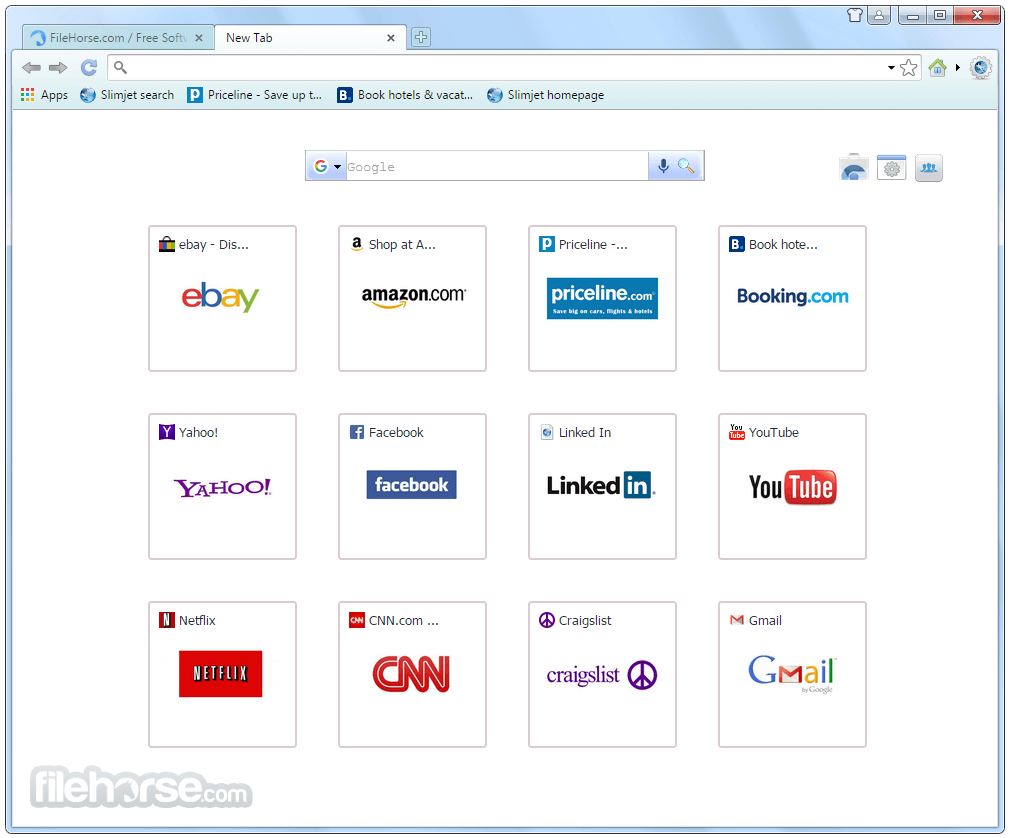This screenshot has height=838, width=1010.
Task: Open the Apps bookmark shortcut
Action: (x=44, y=95)
